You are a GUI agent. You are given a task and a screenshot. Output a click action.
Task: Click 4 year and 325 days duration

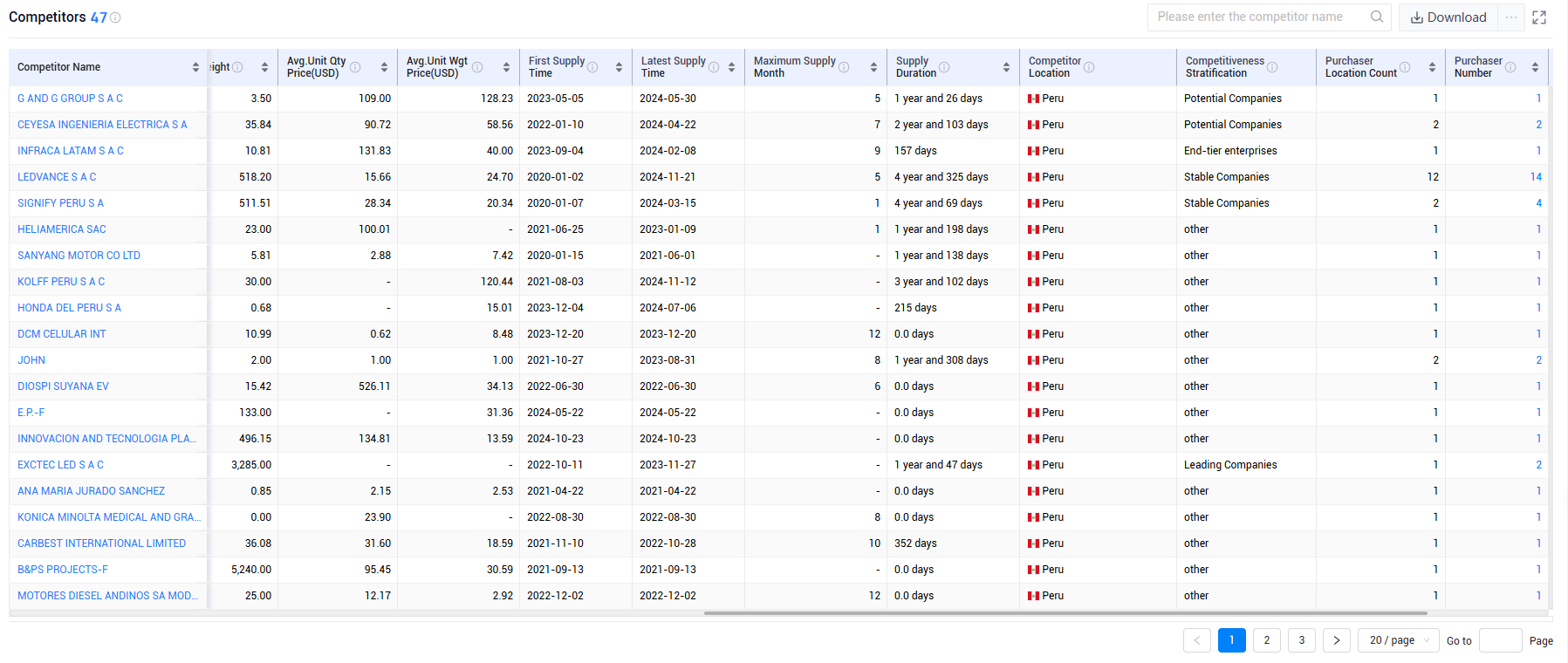tap(941, 177)
